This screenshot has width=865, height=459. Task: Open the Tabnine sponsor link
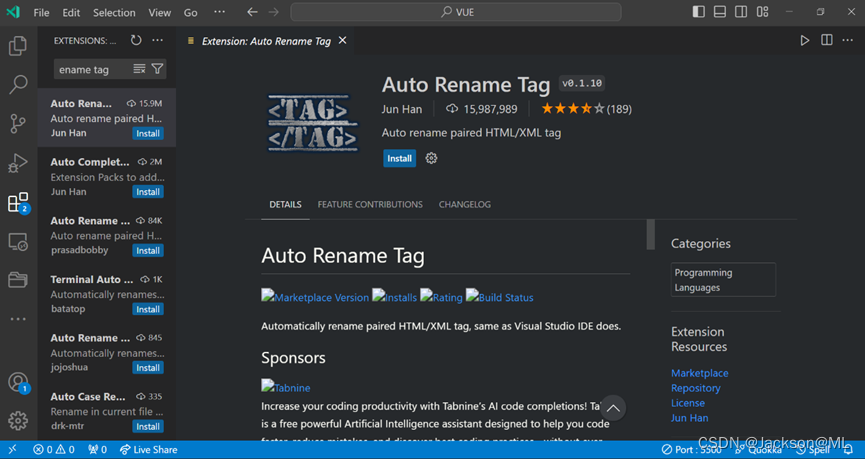coord(286,387)
